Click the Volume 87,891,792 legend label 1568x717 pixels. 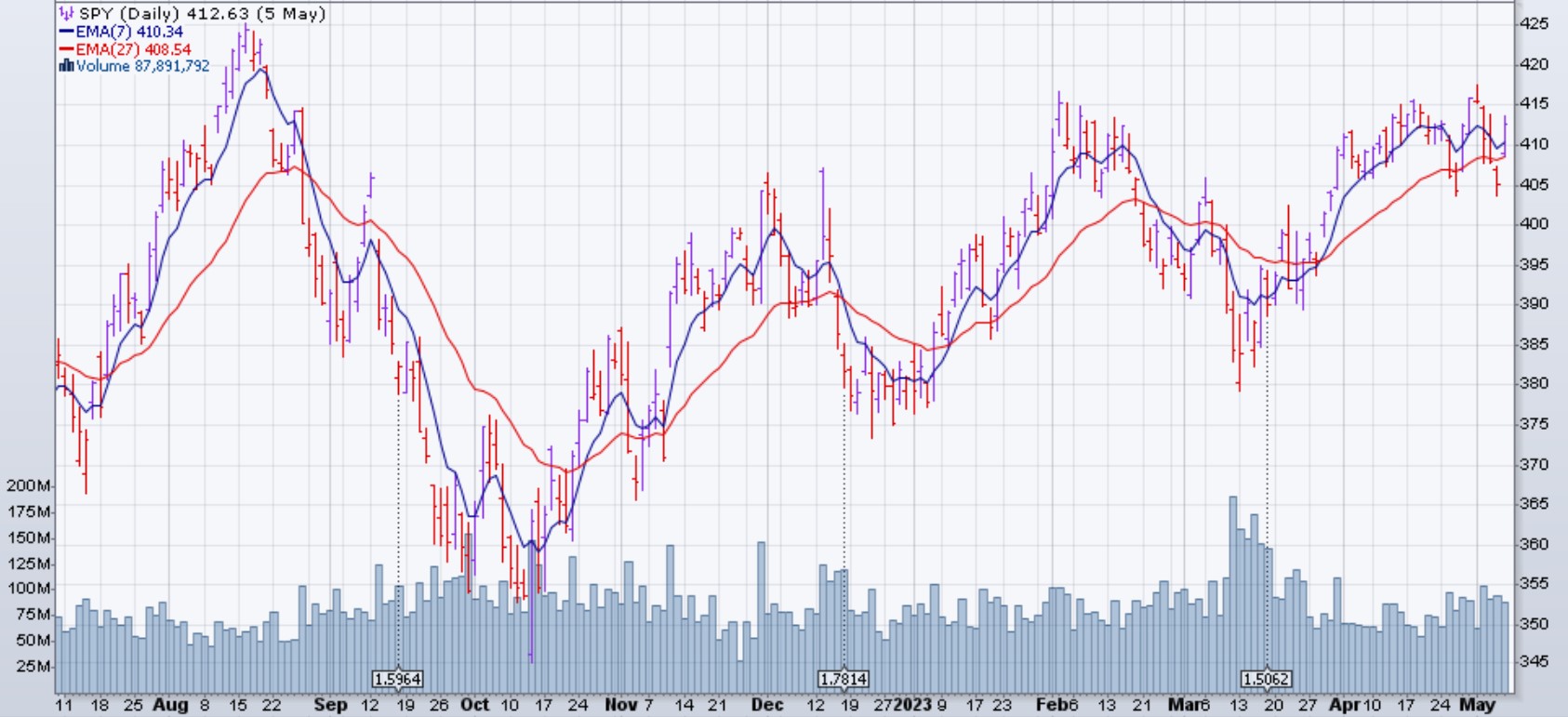142,66
